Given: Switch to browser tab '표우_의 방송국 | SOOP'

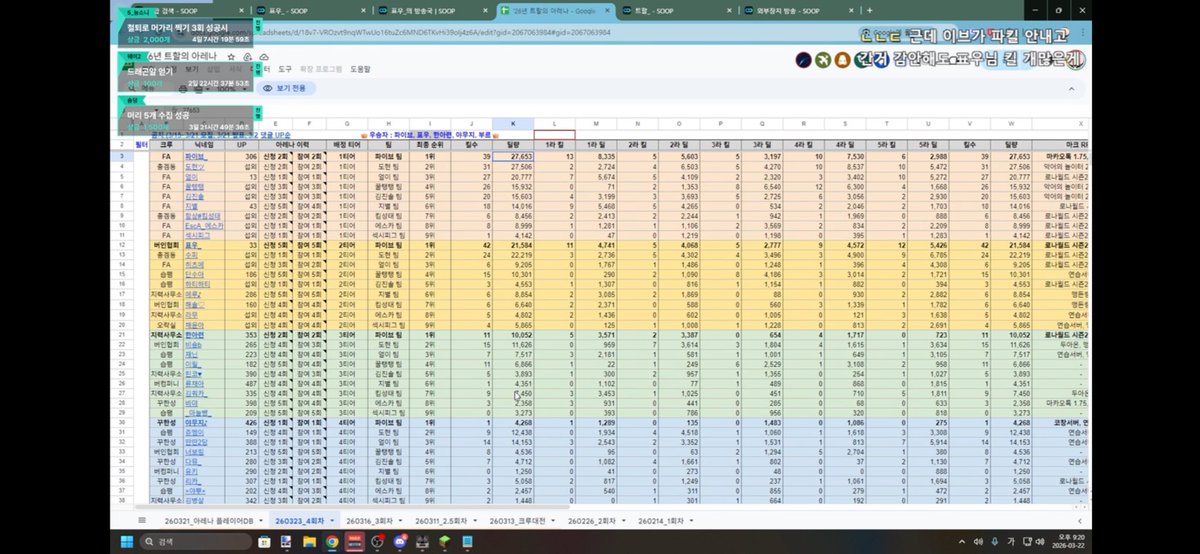Looking at the screenshot, I should [x=435, y=10].
